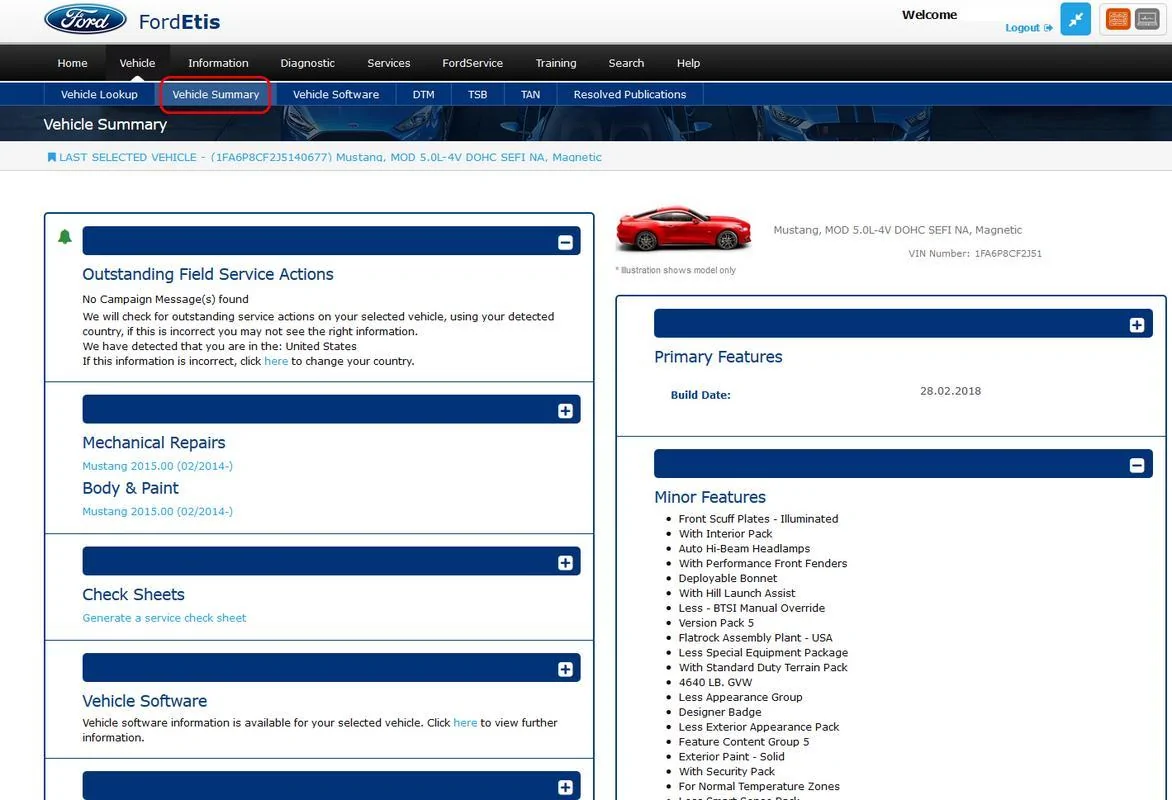Open the Home menu
The height and width of the screenshot is (800, 1172).
tap(73, 63)
